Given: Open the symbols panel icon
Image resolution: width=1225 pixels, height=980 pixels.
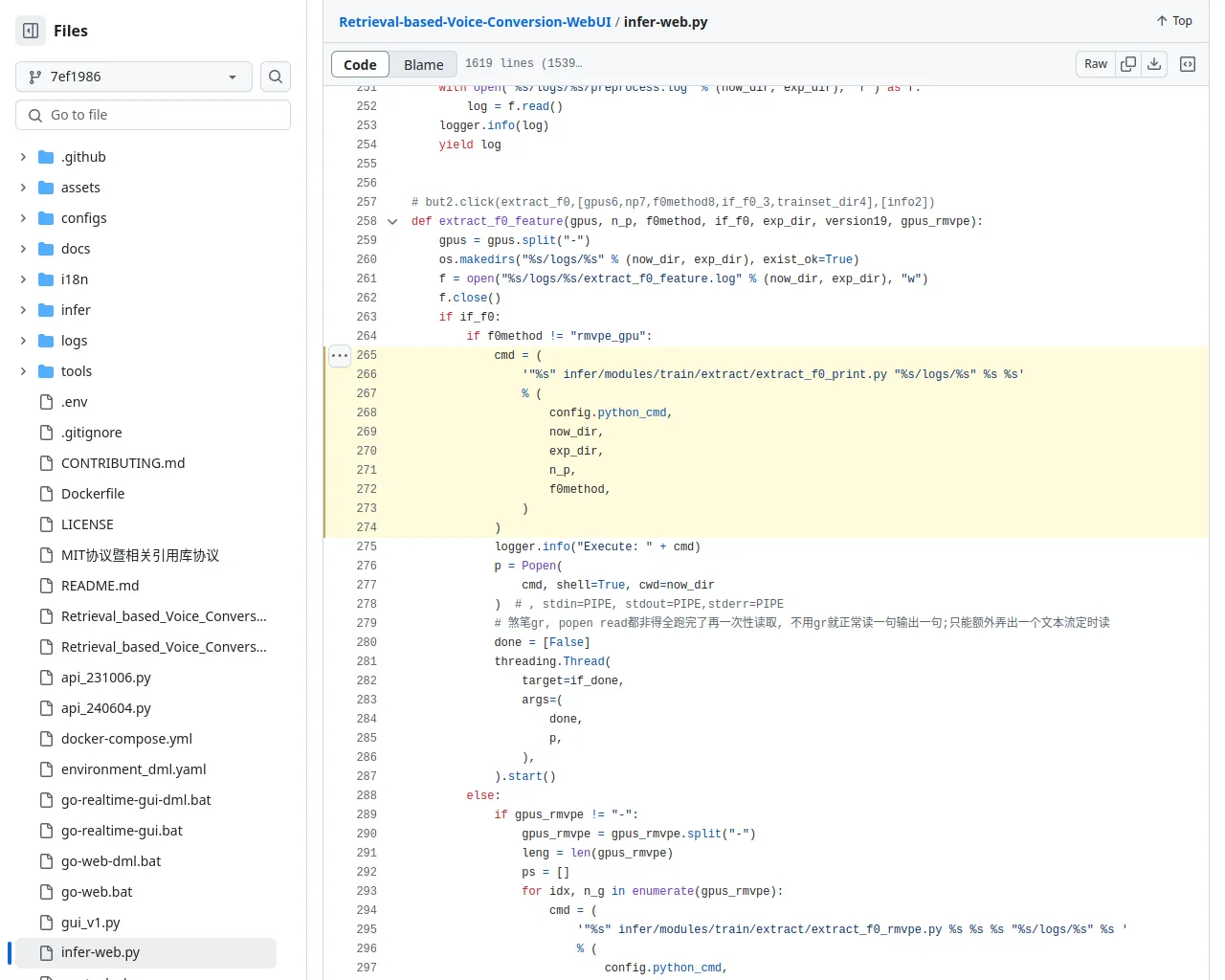Looking at the screenshot, I should tap(1188, 64).
